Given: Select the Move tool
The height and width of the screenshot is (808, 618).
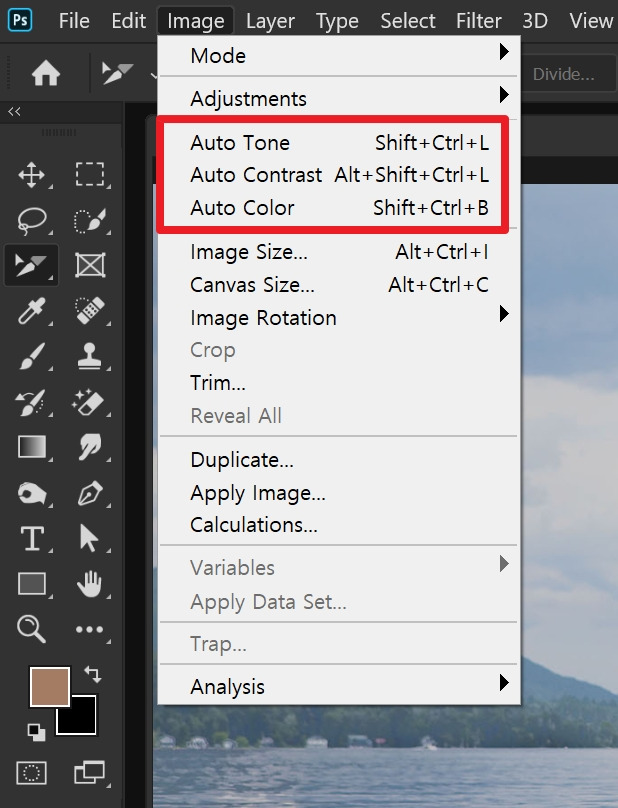Looking at the screenshot, I should (31, 175).
